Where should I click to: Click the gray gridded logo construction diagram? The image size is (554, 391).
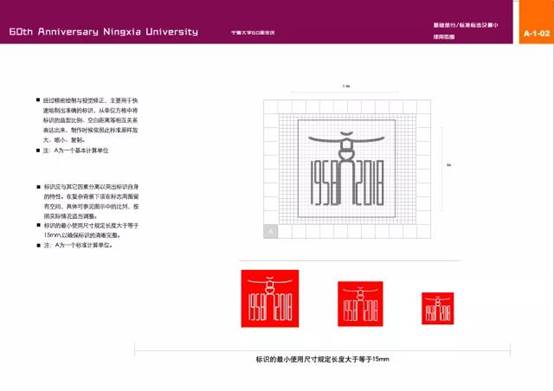coord(347,169)
